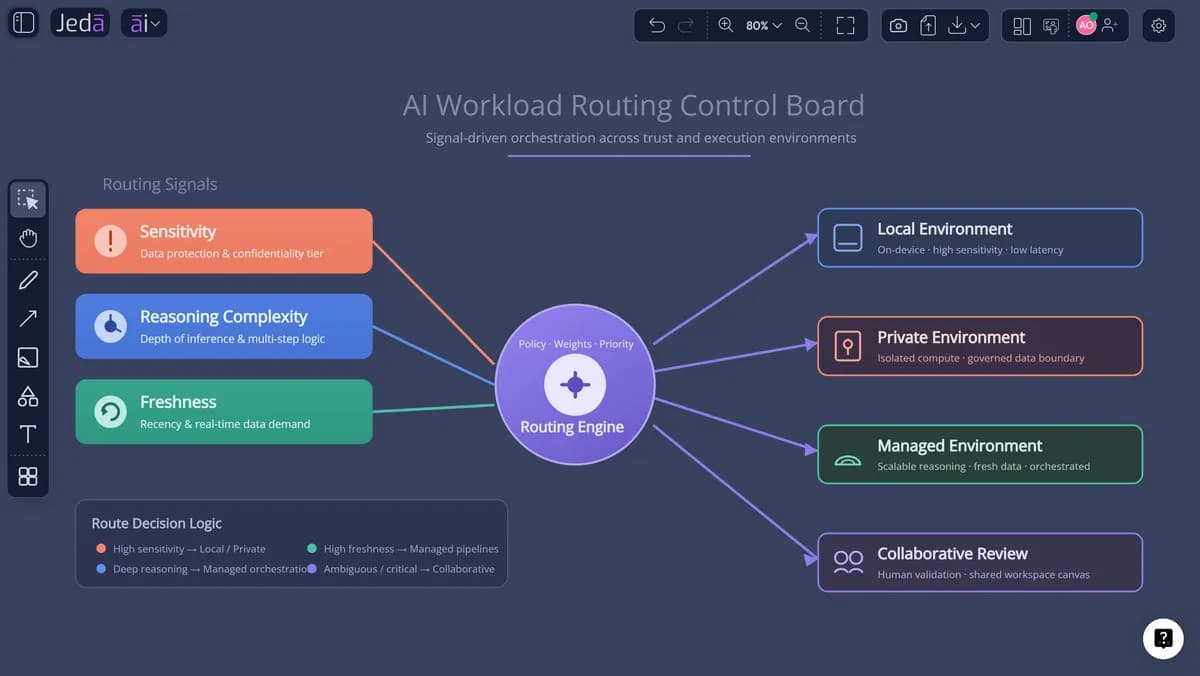Select the Reasoning Complexity card
This screenshot has height=676, width=1200.
pyautogui.click(x=224, y=326)
